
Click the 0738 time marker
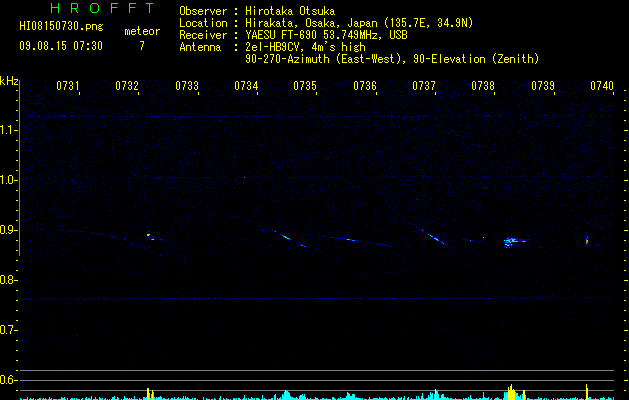(483, 86)
